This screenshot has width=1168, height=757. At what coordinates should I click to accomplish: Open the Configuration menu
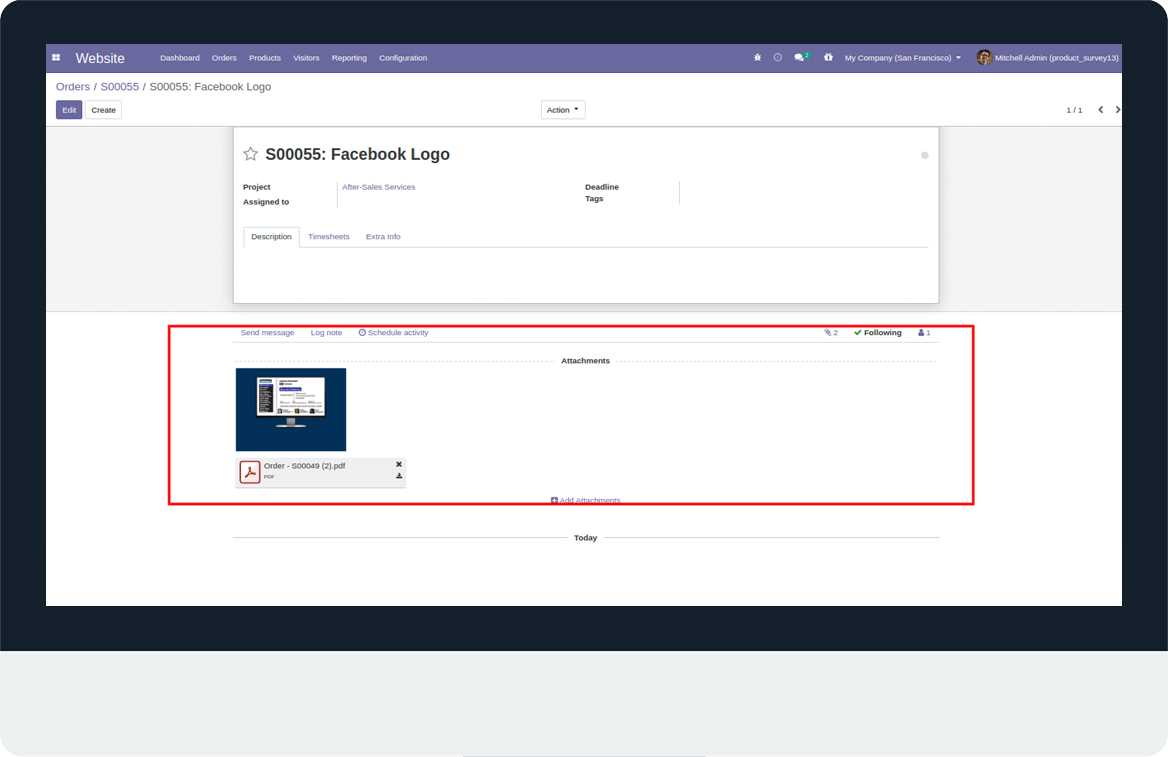click(403, 58)
